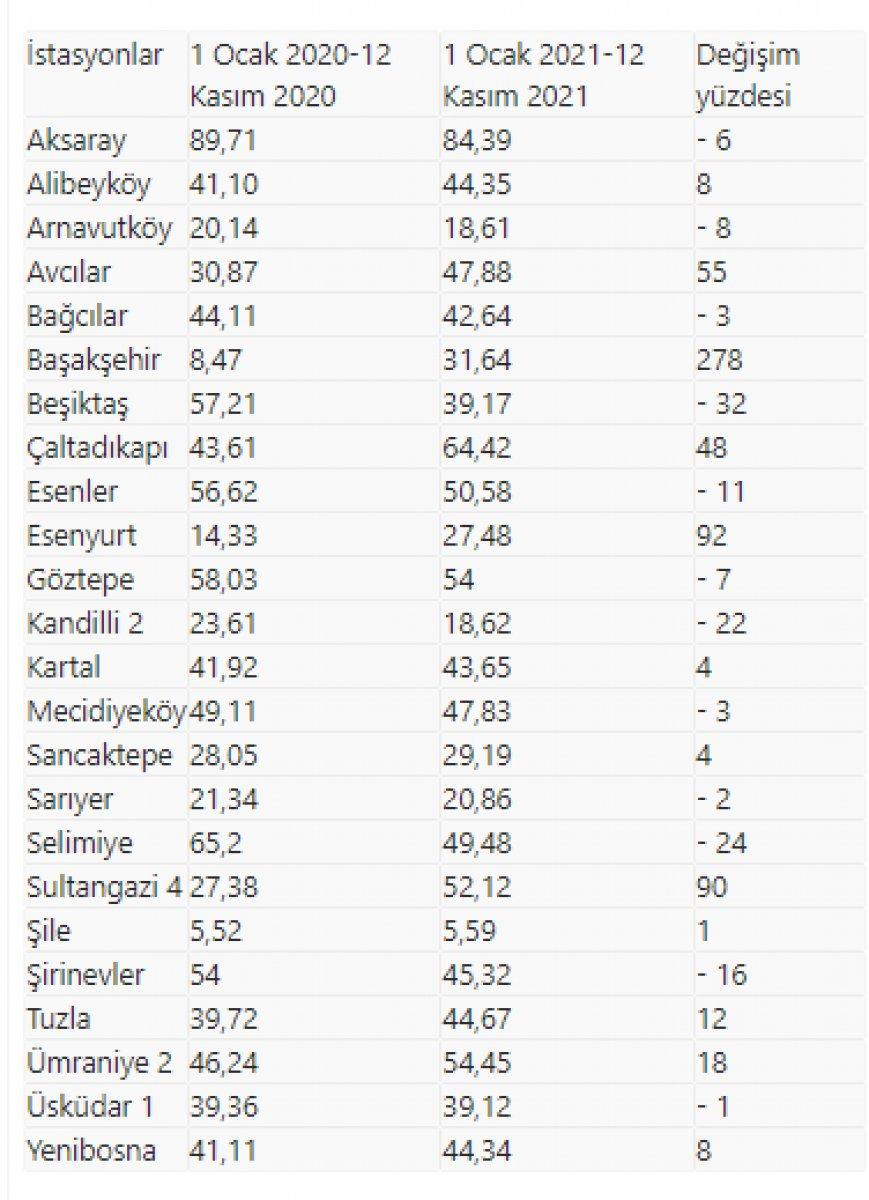The height and width of the screenshot is (1200, 869).
Task: Select the 278 percent change value
Action: tap(718, 360)
